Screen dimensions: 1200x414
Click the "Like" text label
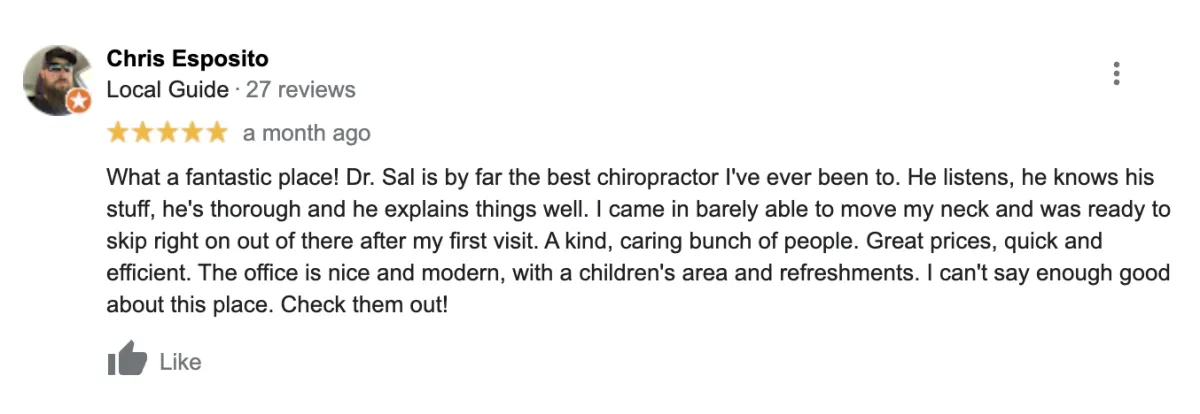tap(181, 361)
